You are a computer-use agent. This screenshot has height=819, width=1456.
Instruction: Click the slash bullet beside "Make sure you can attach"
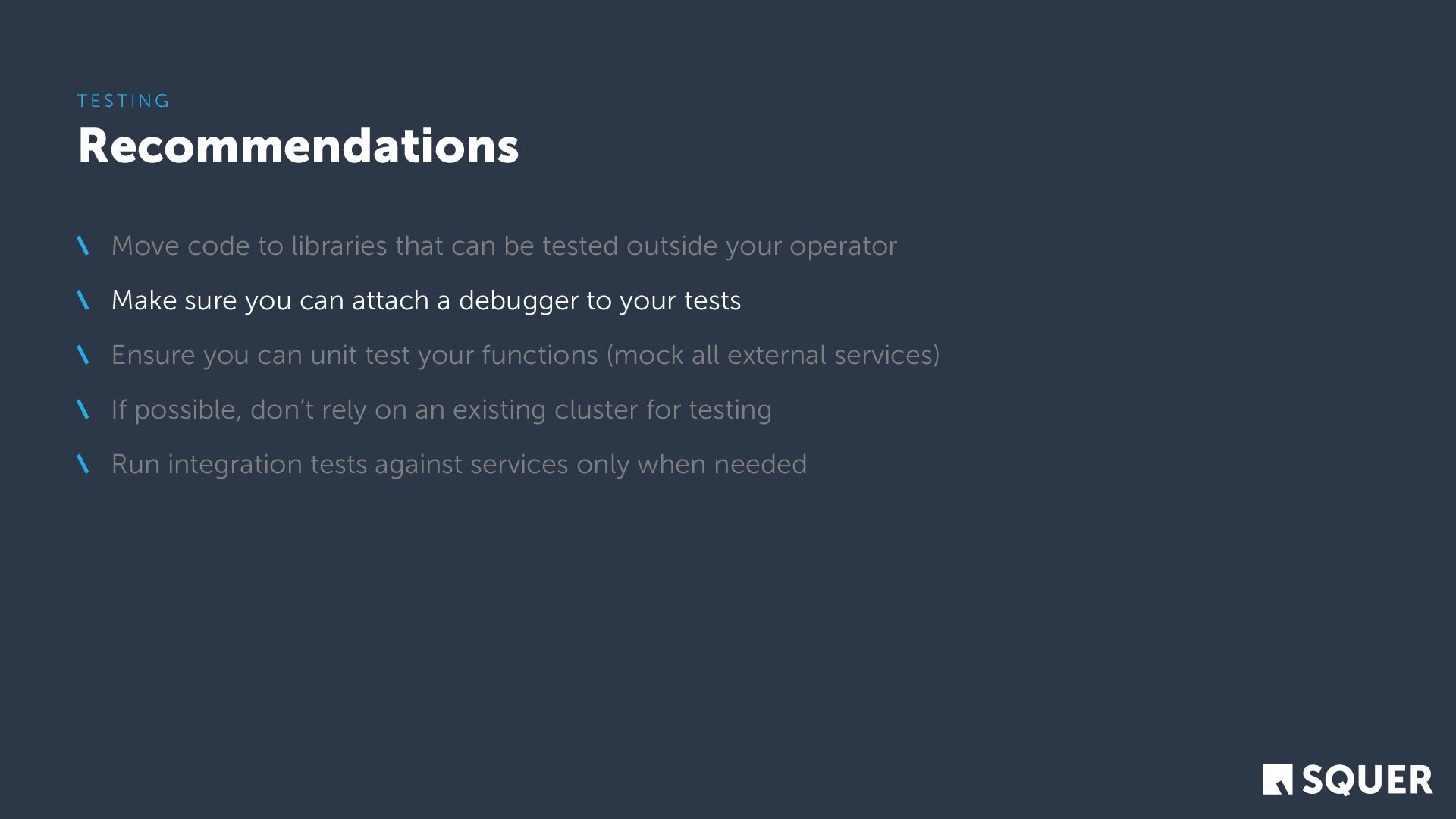pos(83,300)
